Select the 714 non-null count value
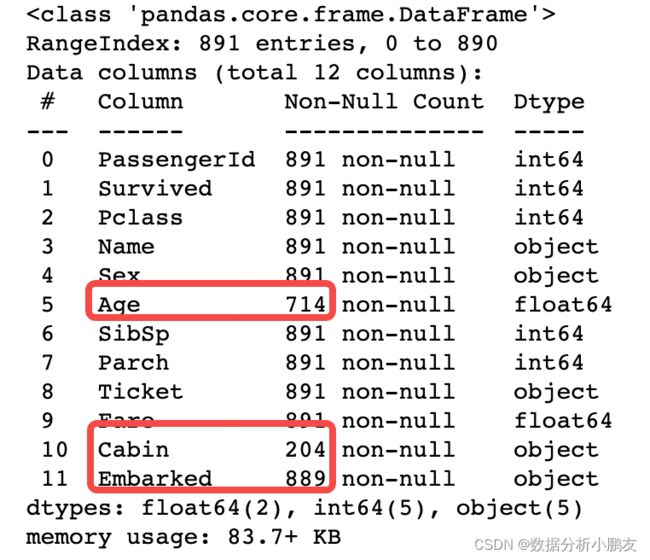The width and height of the screenshot is (650, 560). [306, 305]
